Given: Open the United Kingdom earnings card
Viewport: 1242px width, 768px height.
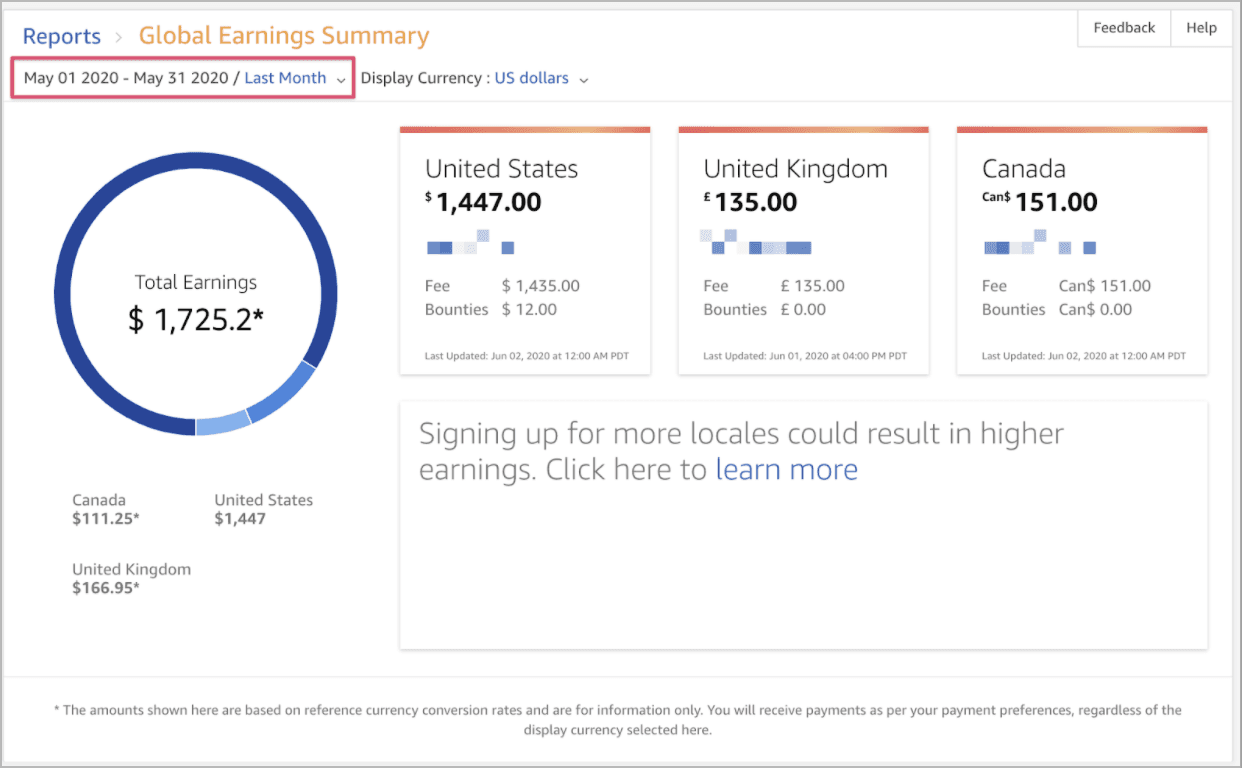Looking at the screenshot, I should 803,251.
